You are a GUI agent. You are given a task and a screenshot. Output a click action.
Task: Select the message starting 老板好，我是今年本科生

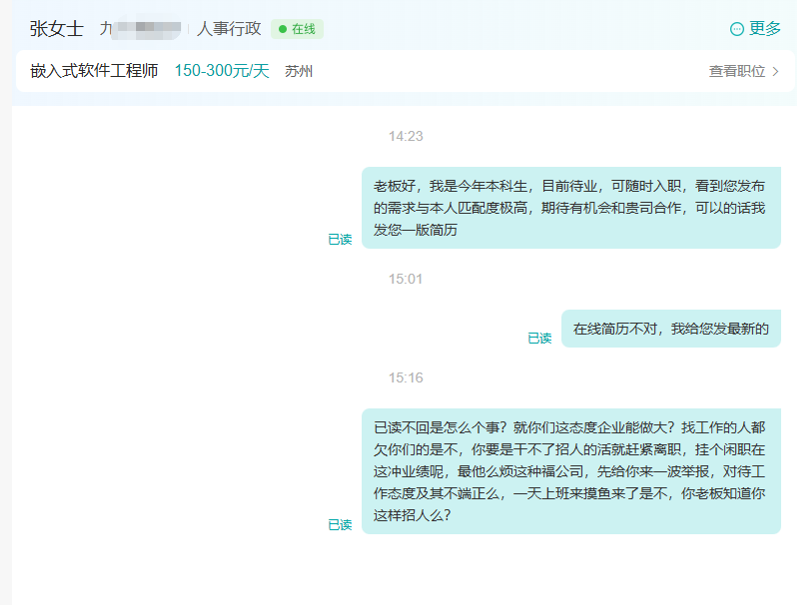571,208
